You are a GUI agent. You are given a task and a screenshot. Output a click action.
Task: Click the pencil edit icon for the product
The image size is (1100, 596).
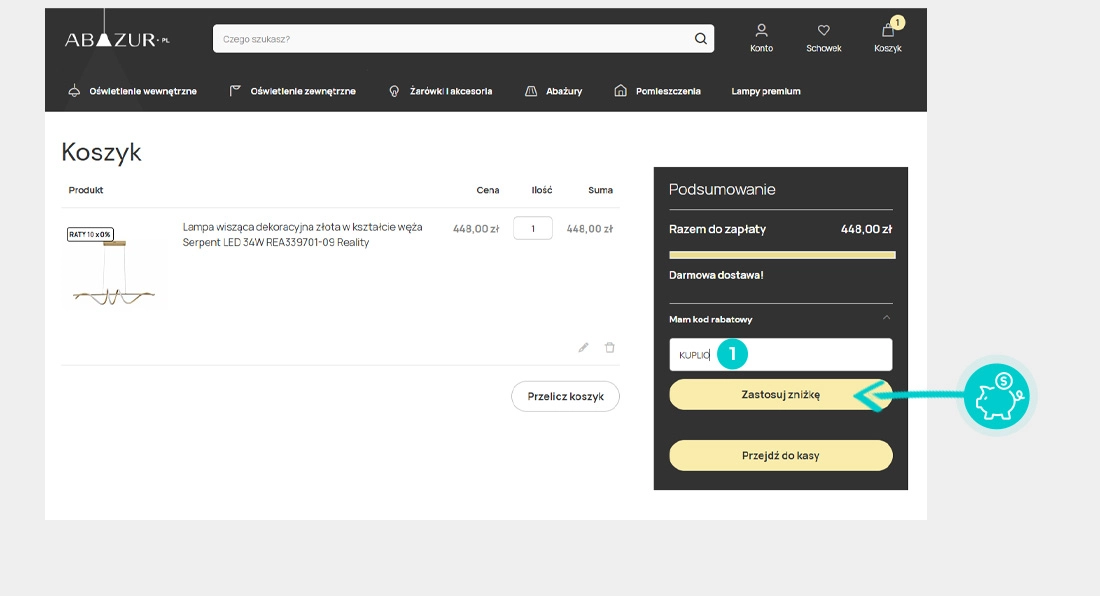[583, 347]
